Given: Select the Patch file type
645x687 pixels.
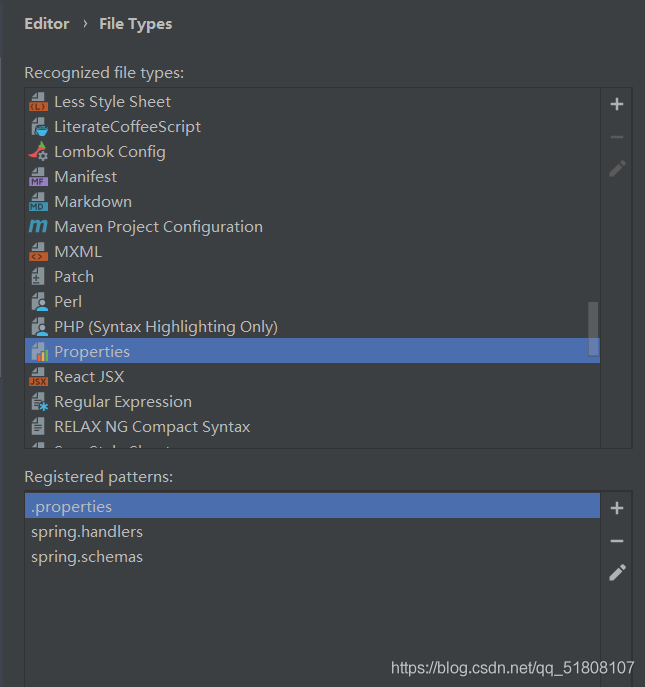Looking at the screenshot, I should click(74, 277).
